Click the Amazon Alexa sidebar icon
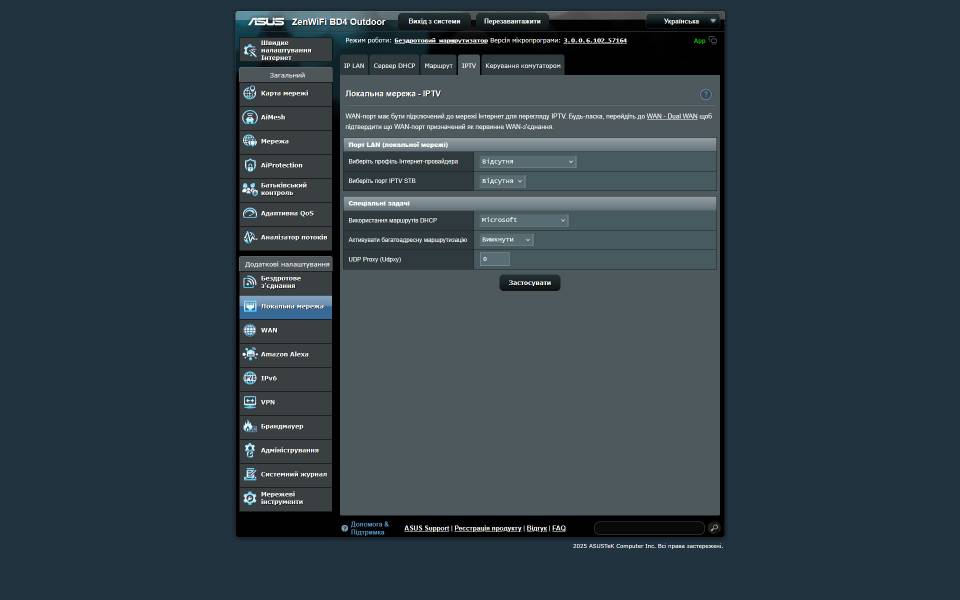 coord(250,354)
